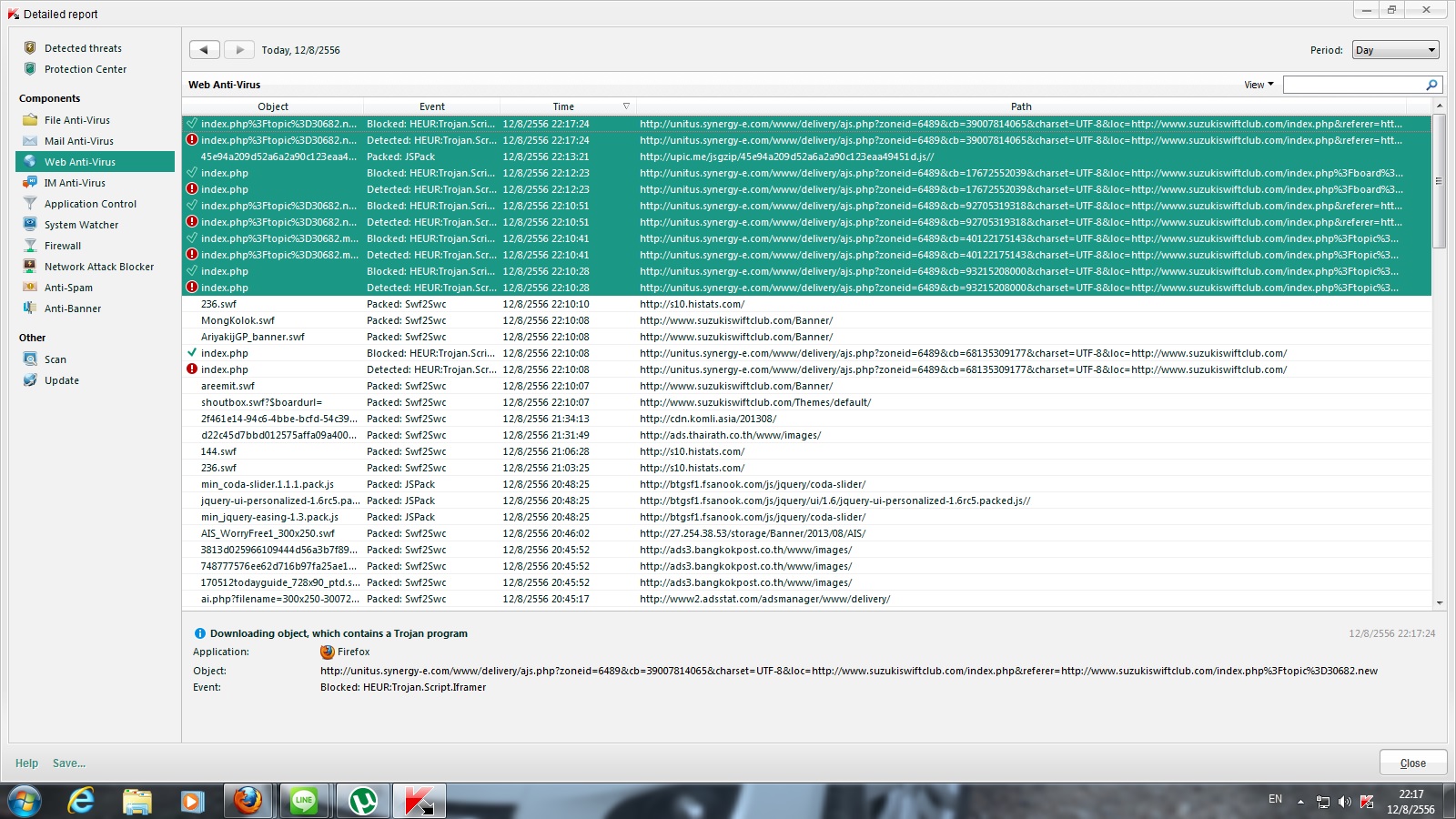Open System Watcher report
The height and width of the screenshot is (819, 1456).
(x=81, y=225)
